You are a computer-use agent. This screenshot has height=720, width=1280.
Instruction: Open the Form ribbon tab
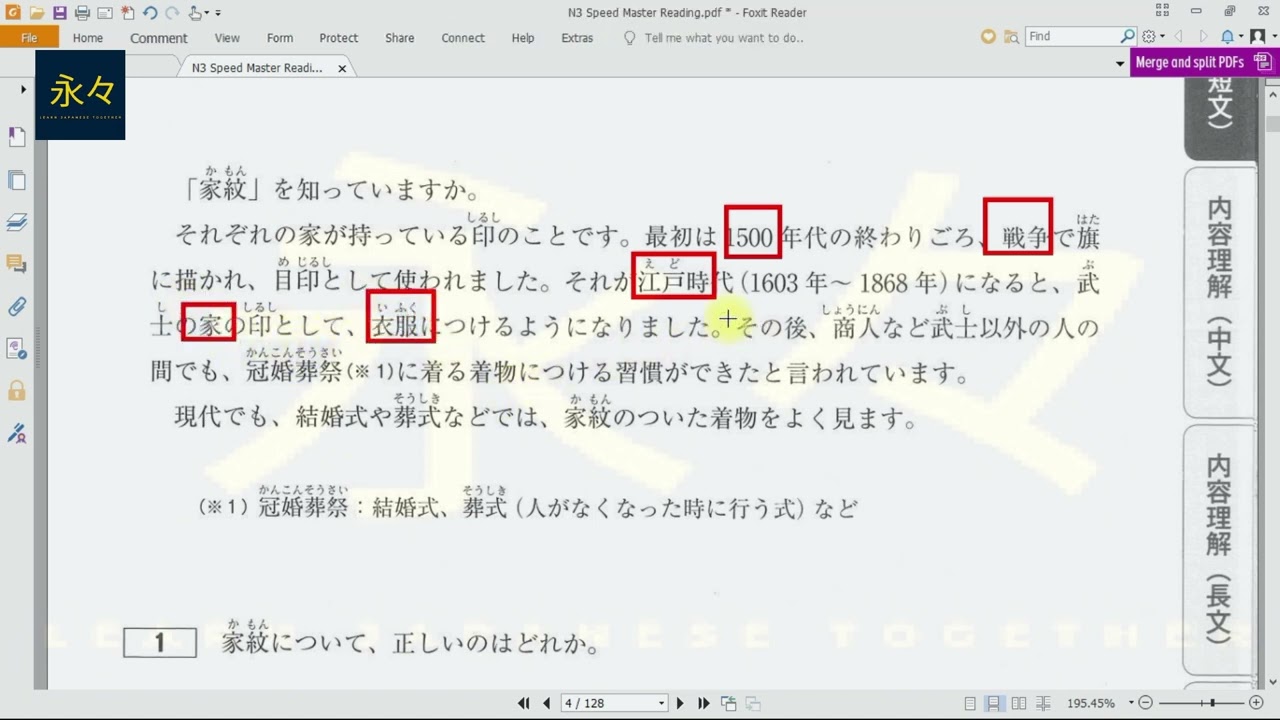coord(280,38)
